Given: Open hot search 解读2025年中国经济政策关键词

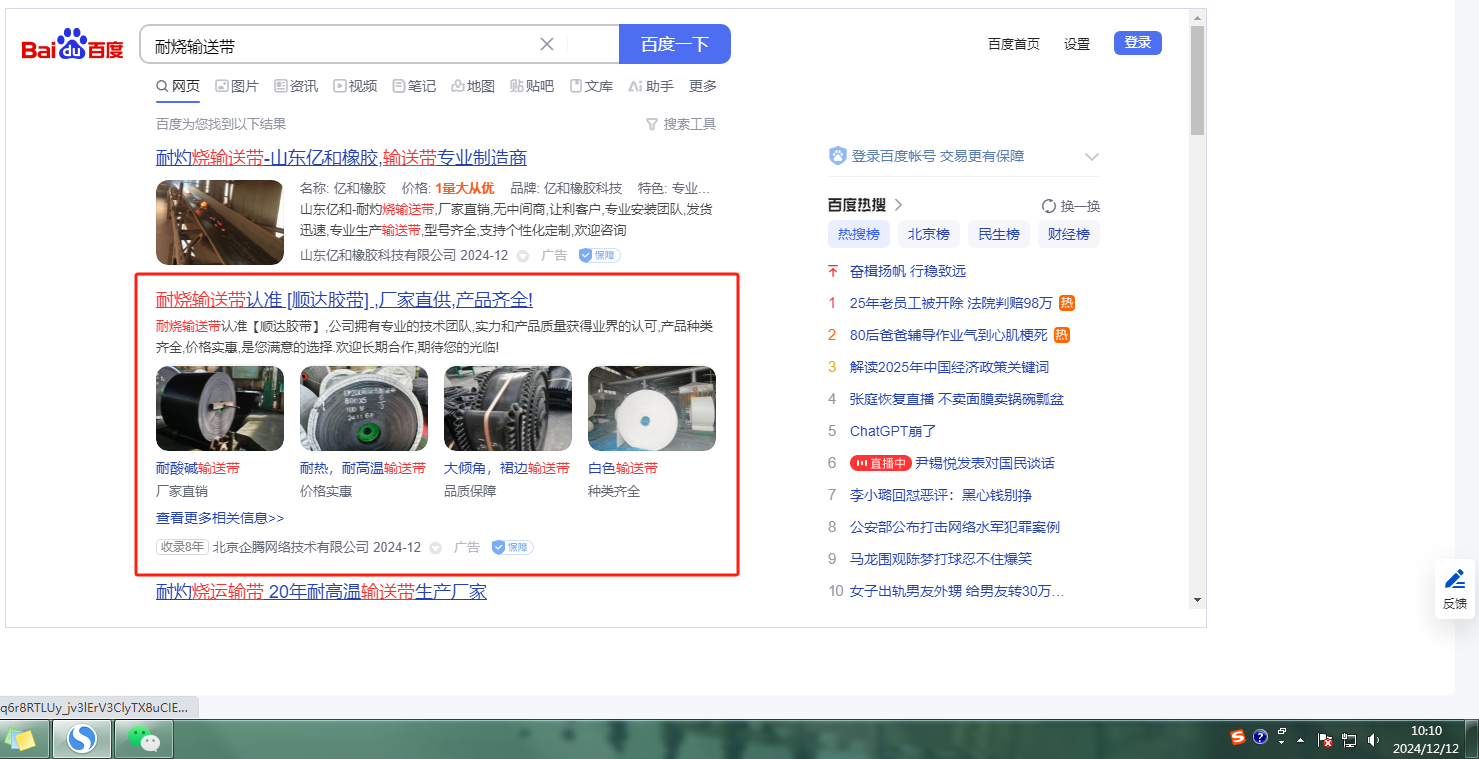Looking at the screenshot, I should tap(949, 367).
